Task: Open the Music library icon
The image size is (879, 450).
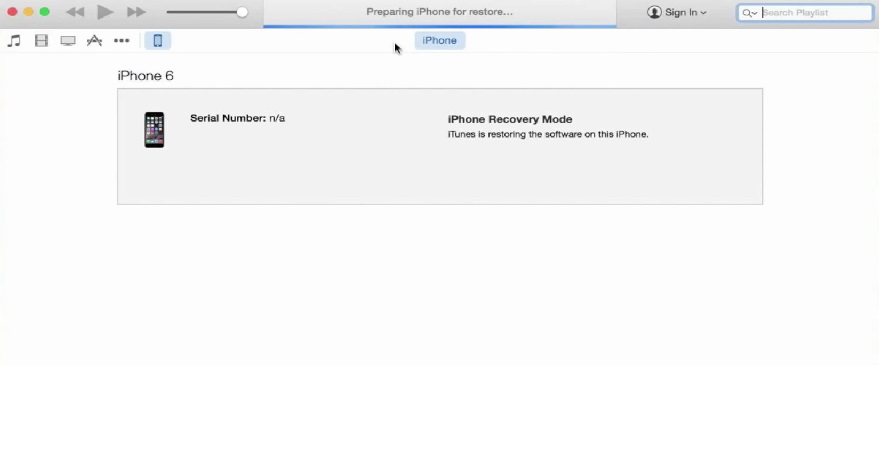Action: 14,40
